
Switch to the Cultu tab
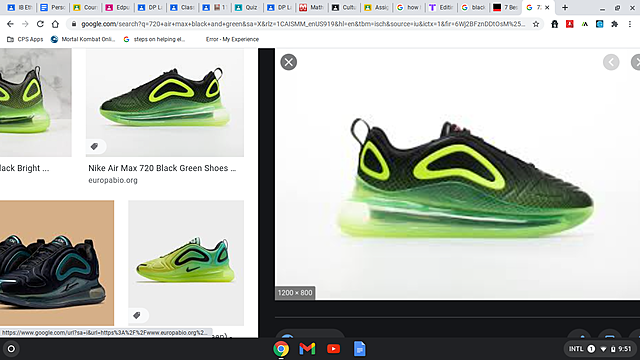344,7
